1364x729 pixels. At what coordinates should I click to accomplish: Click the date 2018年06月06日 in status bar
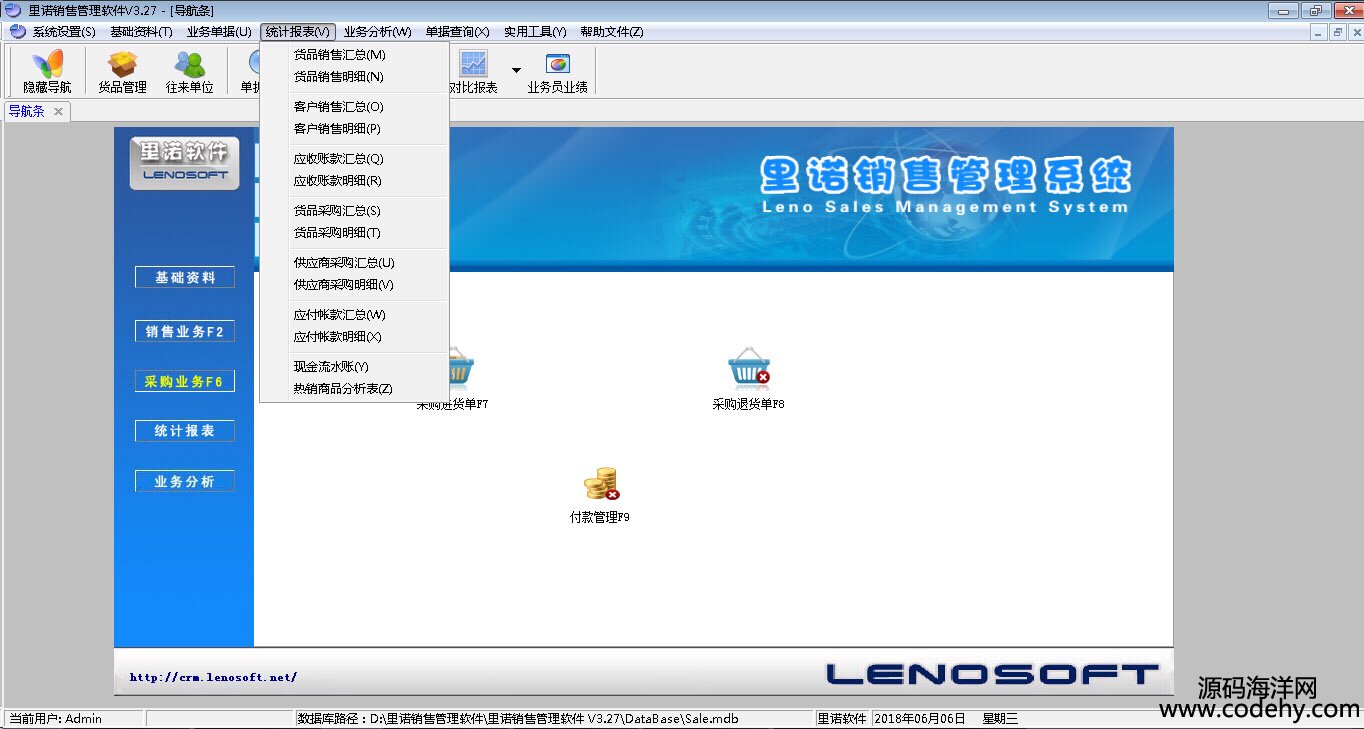(x=920, y=719)
